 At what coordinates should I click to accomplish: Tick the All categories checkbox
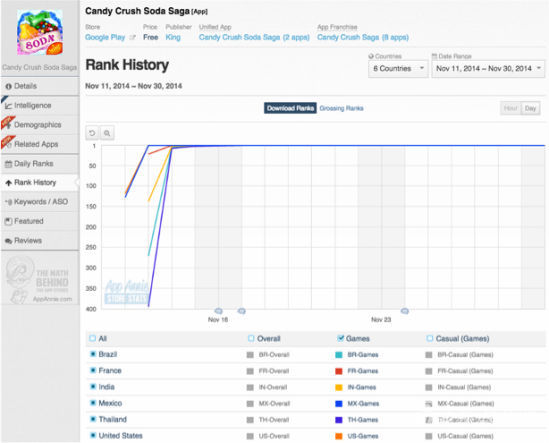pos(92,338)
